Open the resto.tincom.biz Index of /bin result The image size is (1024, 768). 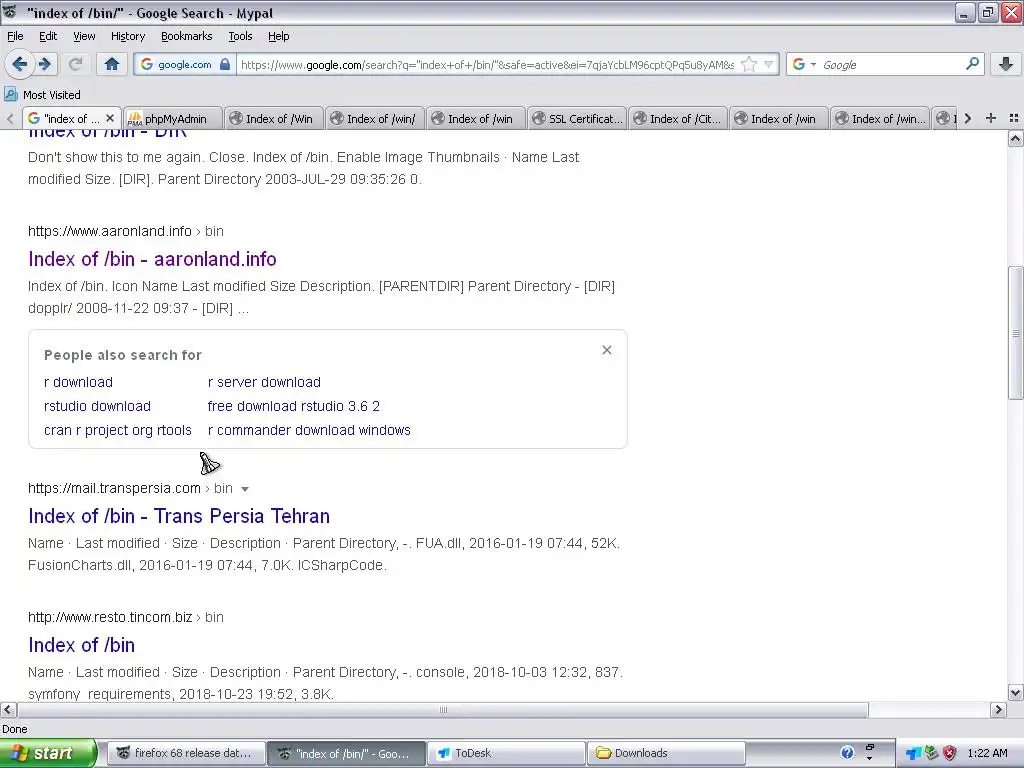tap(82, 645)
